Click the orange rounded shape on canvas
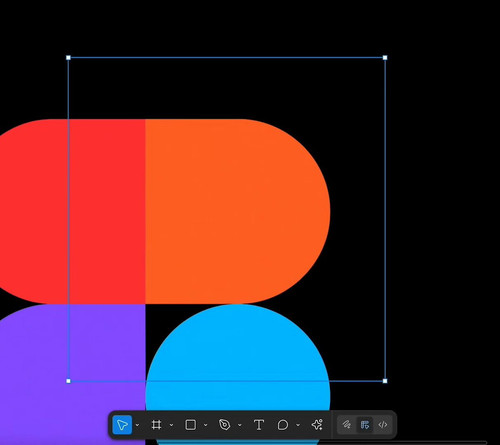Screen dimensions: 500x445 (237, 211)
